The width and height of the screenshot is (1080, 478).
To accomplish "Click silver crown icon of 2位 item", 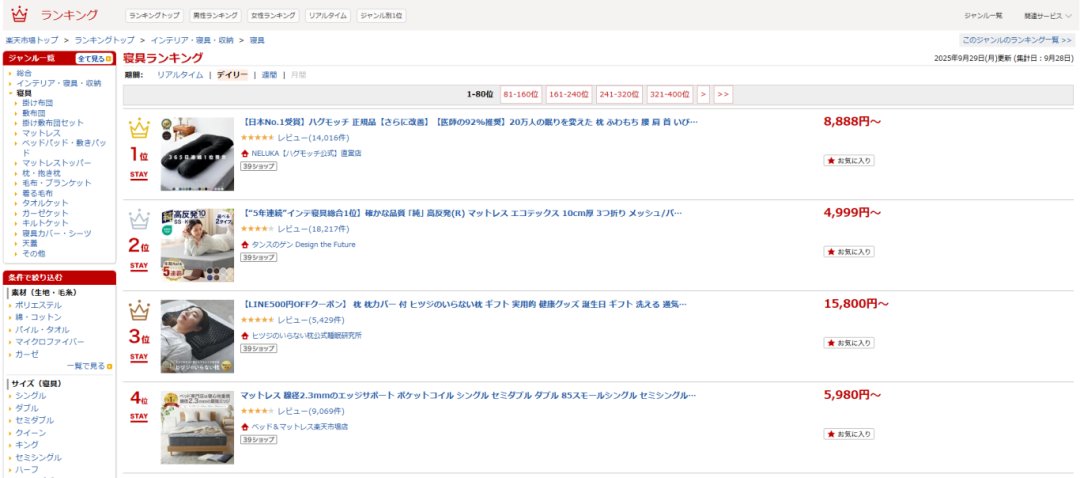I will (139, 220).
